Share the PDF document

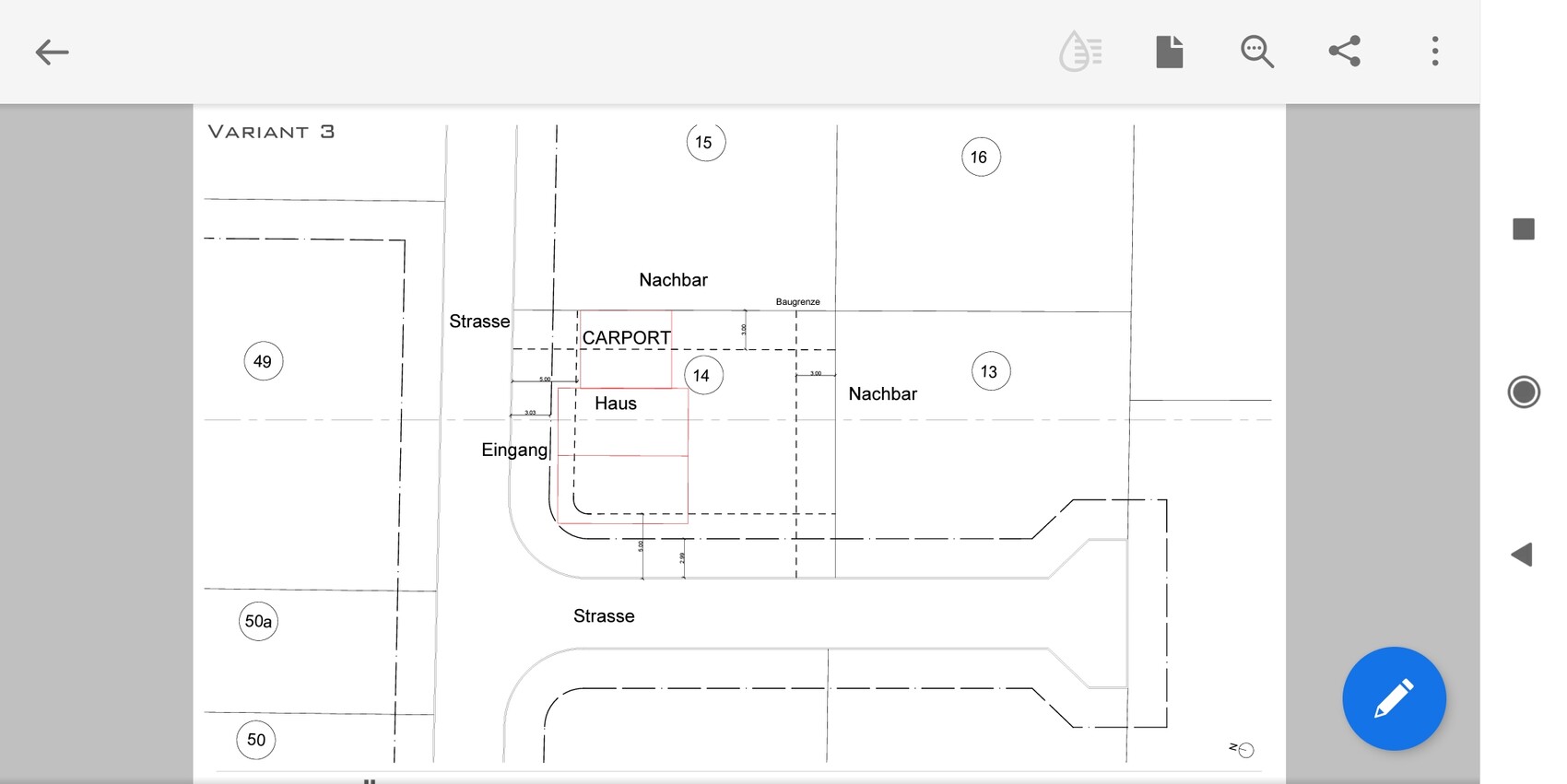pyautogui.click(x=1345, y=52)
